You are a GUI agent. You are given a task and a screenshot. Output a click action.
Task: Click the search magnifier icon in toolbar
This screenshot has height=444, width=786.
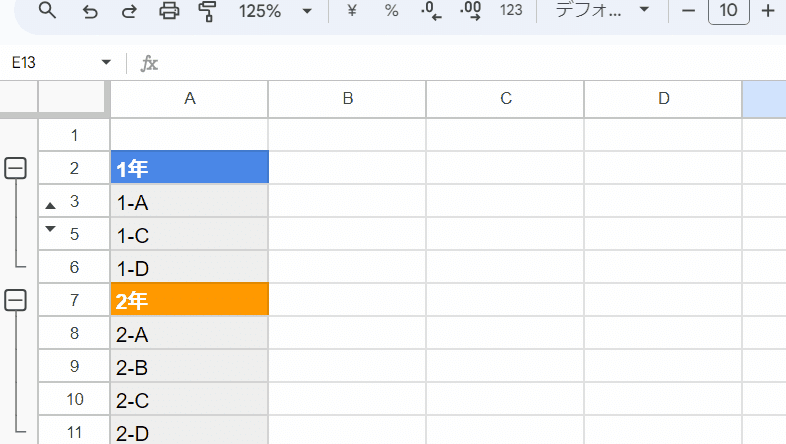(47, 10)
